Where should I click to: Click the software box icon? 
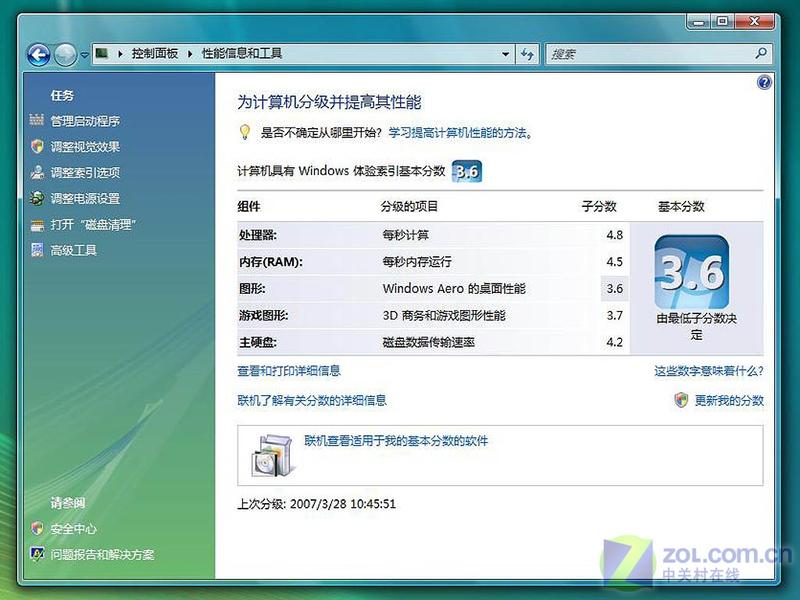coord(273,456)
